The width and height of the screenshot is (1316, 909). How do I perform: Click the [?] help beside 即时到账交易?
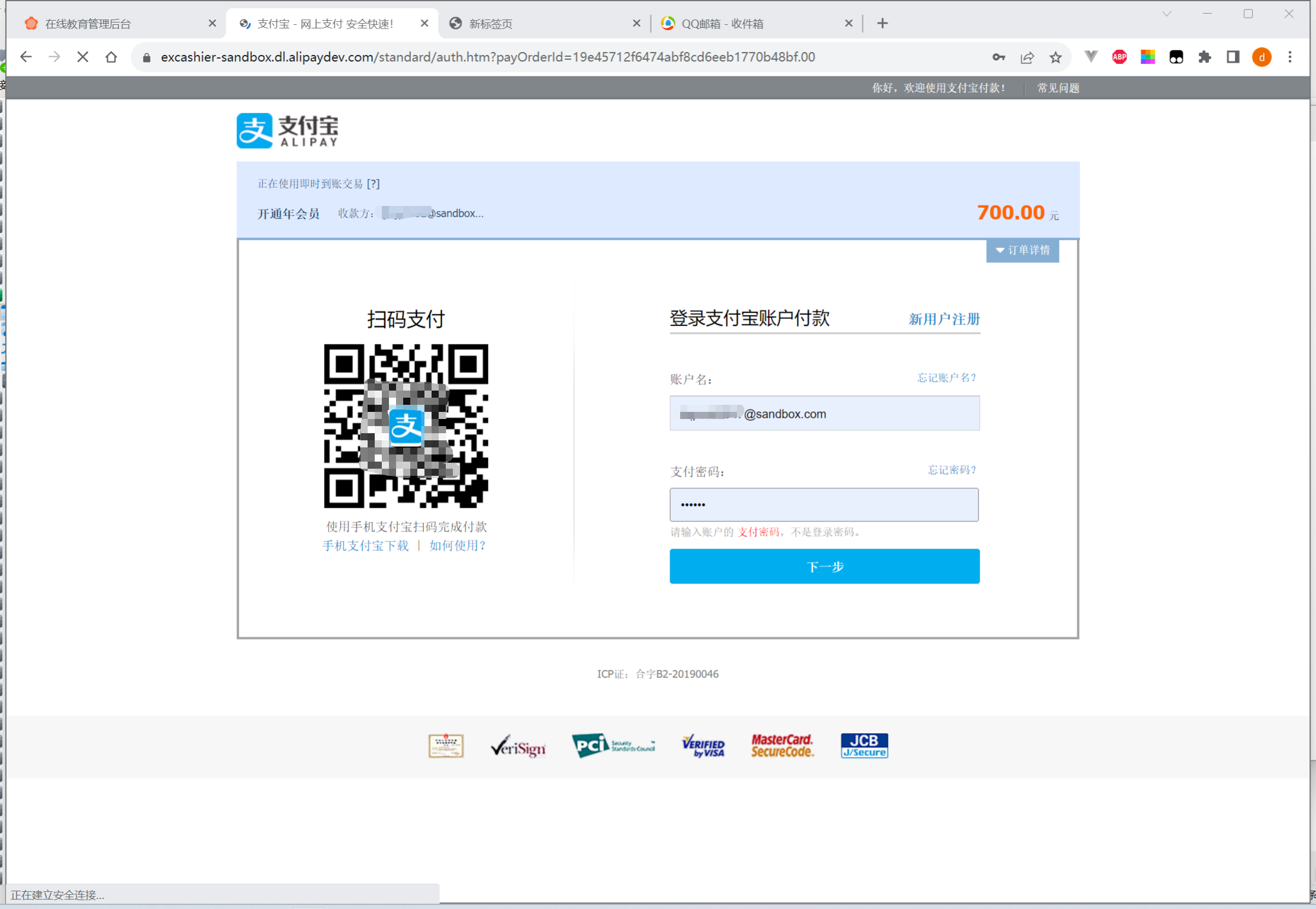point(373,183)
